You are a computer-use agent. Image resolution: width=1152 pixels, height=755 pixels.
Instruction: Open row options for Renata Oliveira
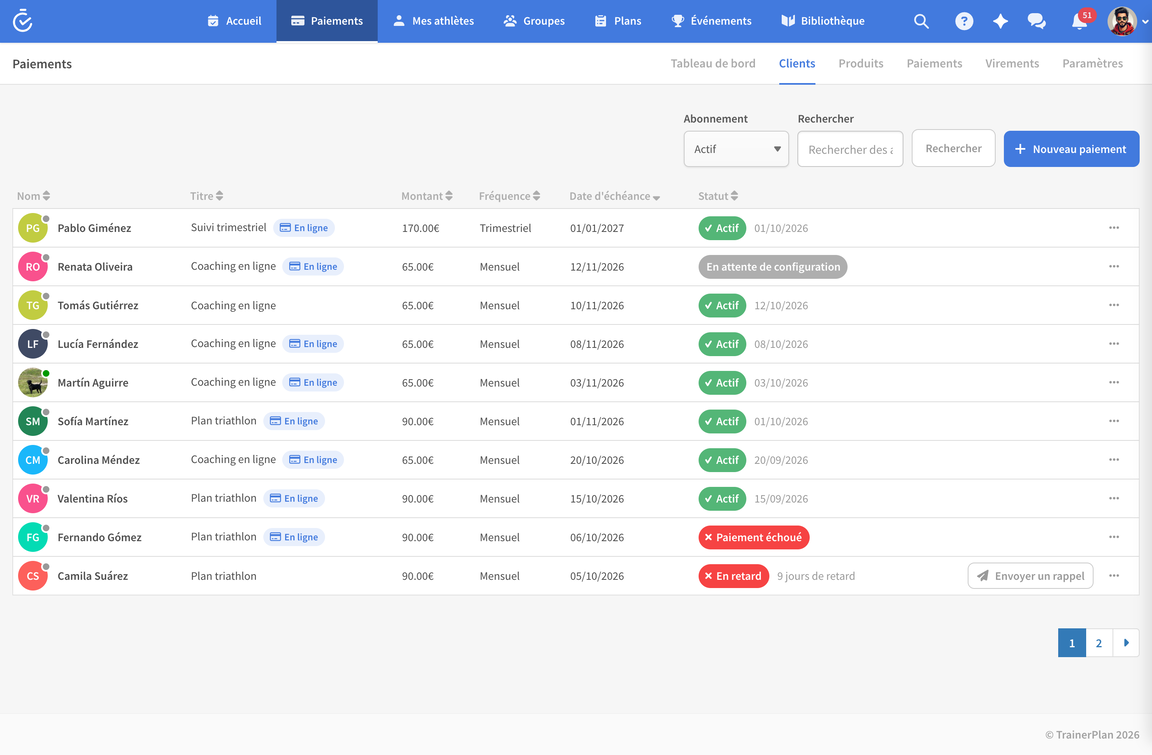(x=1114, y=267)
